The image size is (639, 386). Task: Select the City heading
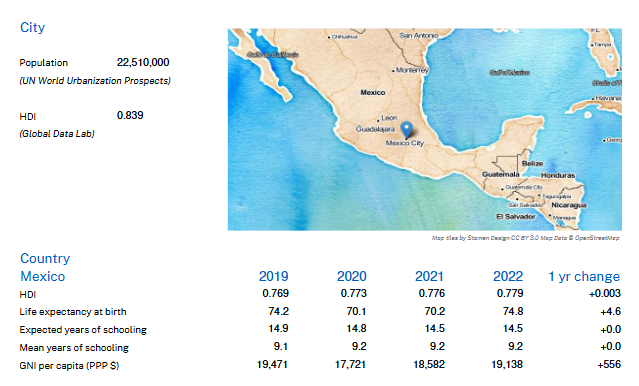[x=32, y=28]
